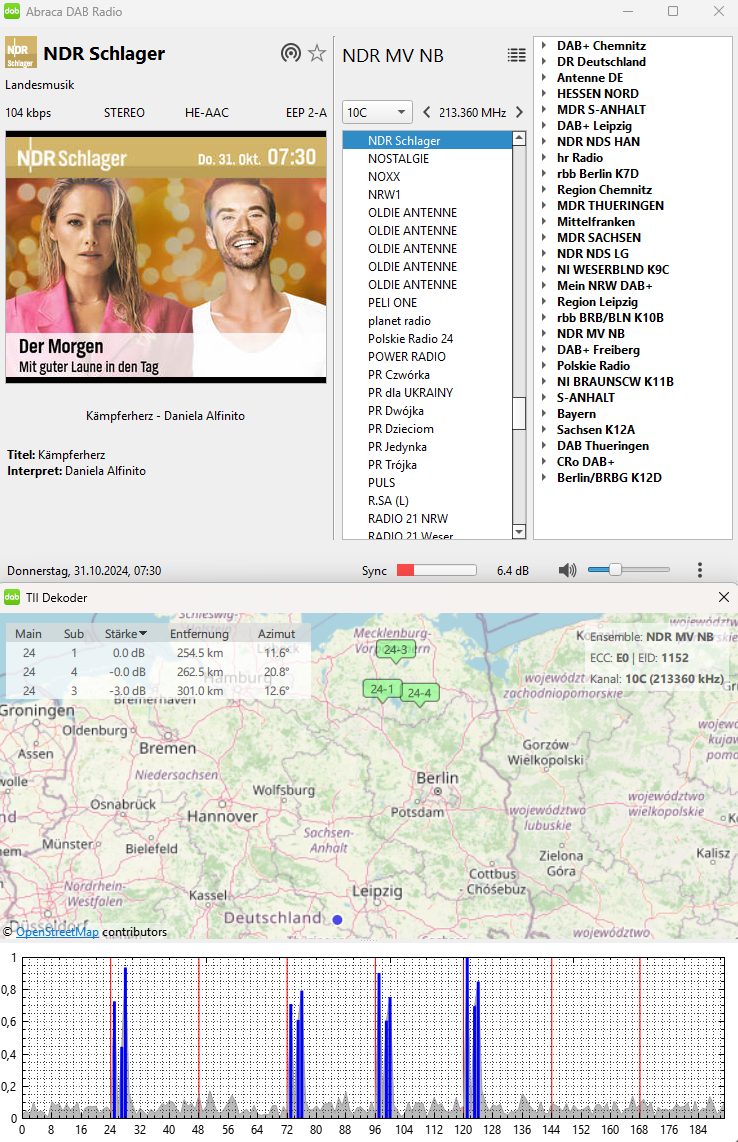Open the broadcast antenna signal icon
738x1142 pixels.
coord(291,52)
